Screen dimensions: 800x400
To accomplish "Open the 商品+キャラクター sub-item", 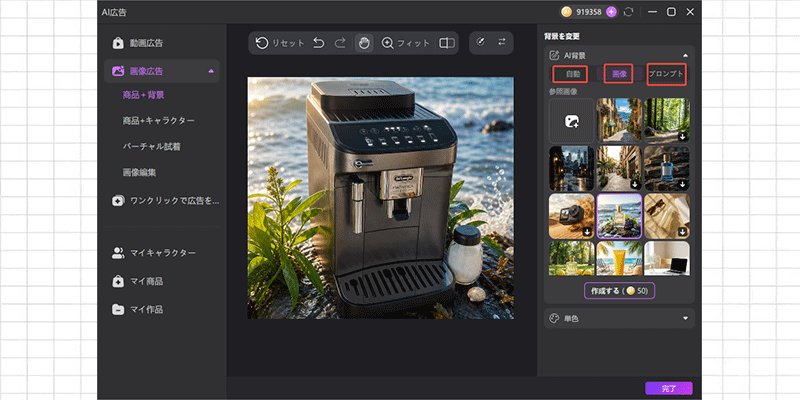I will pos(158,120).
